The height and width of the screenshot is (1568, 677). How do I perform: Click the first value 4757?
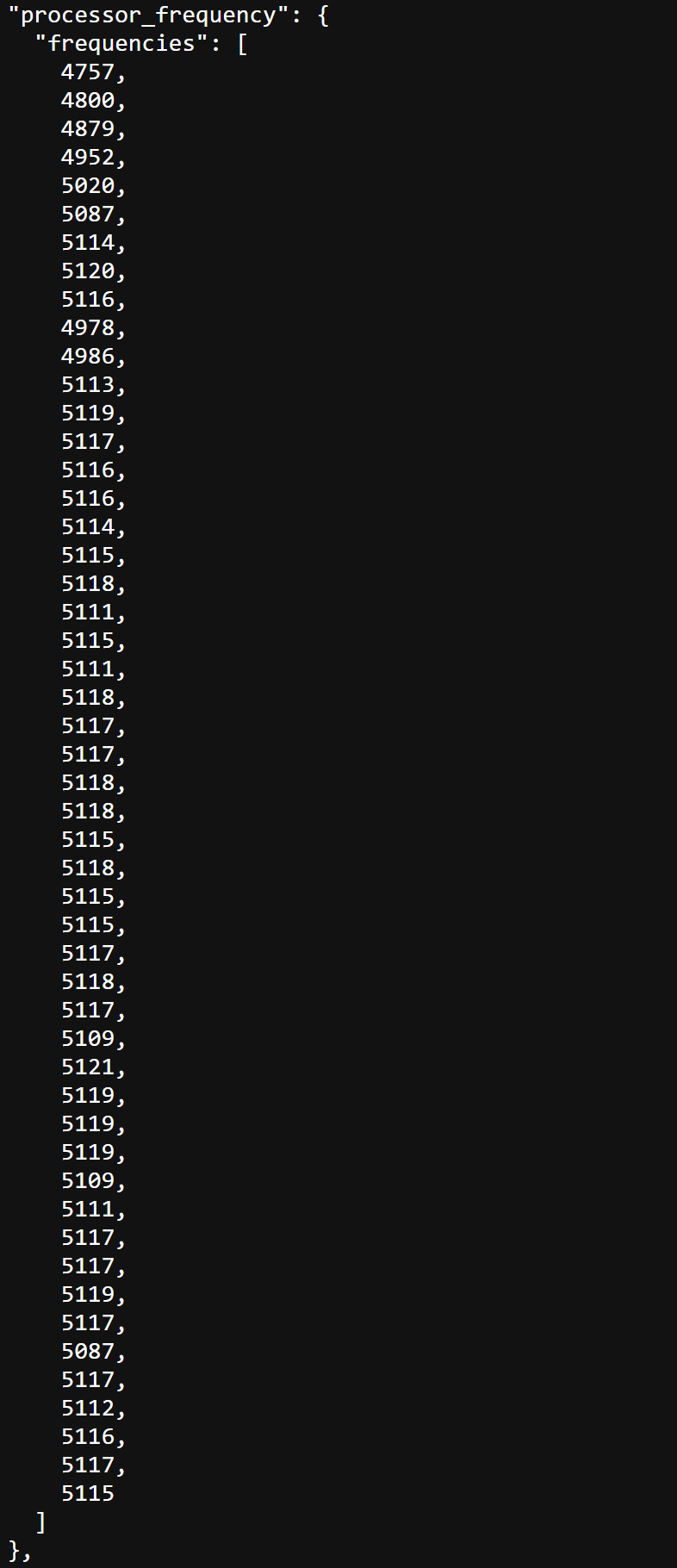click(x=88, y=72)
